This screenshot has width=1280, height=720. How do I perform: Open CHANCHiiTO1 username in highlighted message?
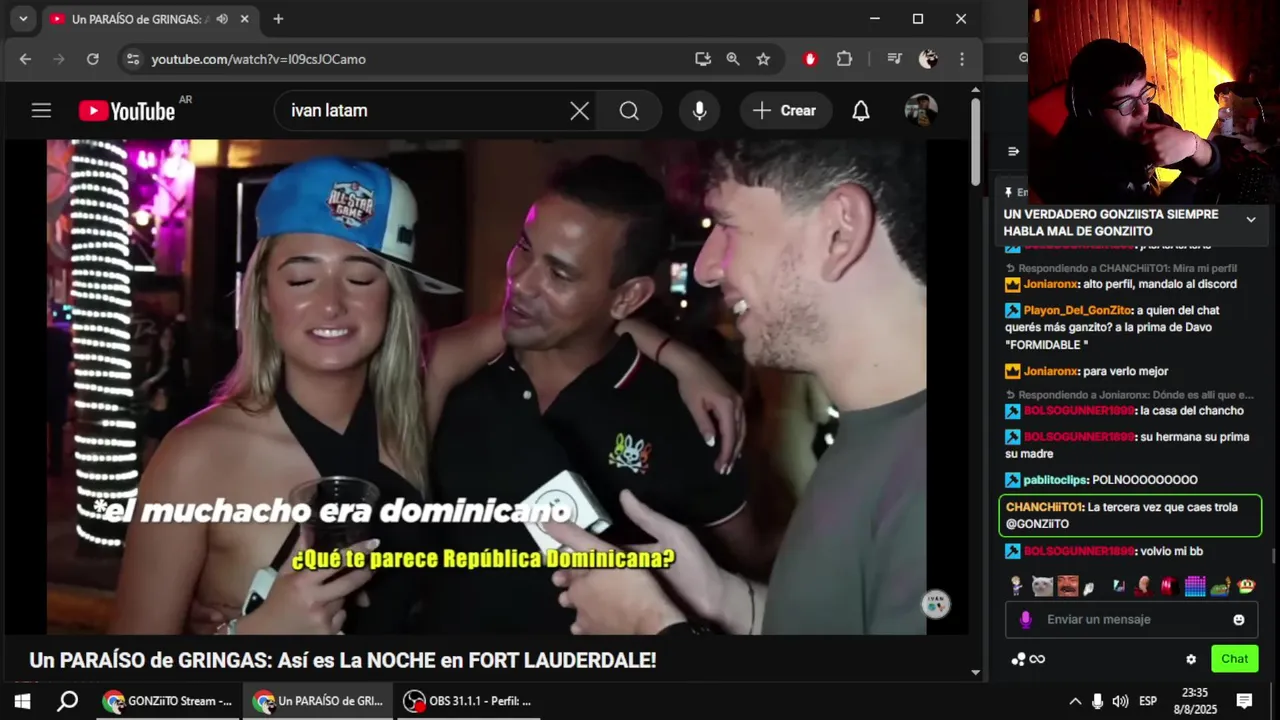point(1043,507)
